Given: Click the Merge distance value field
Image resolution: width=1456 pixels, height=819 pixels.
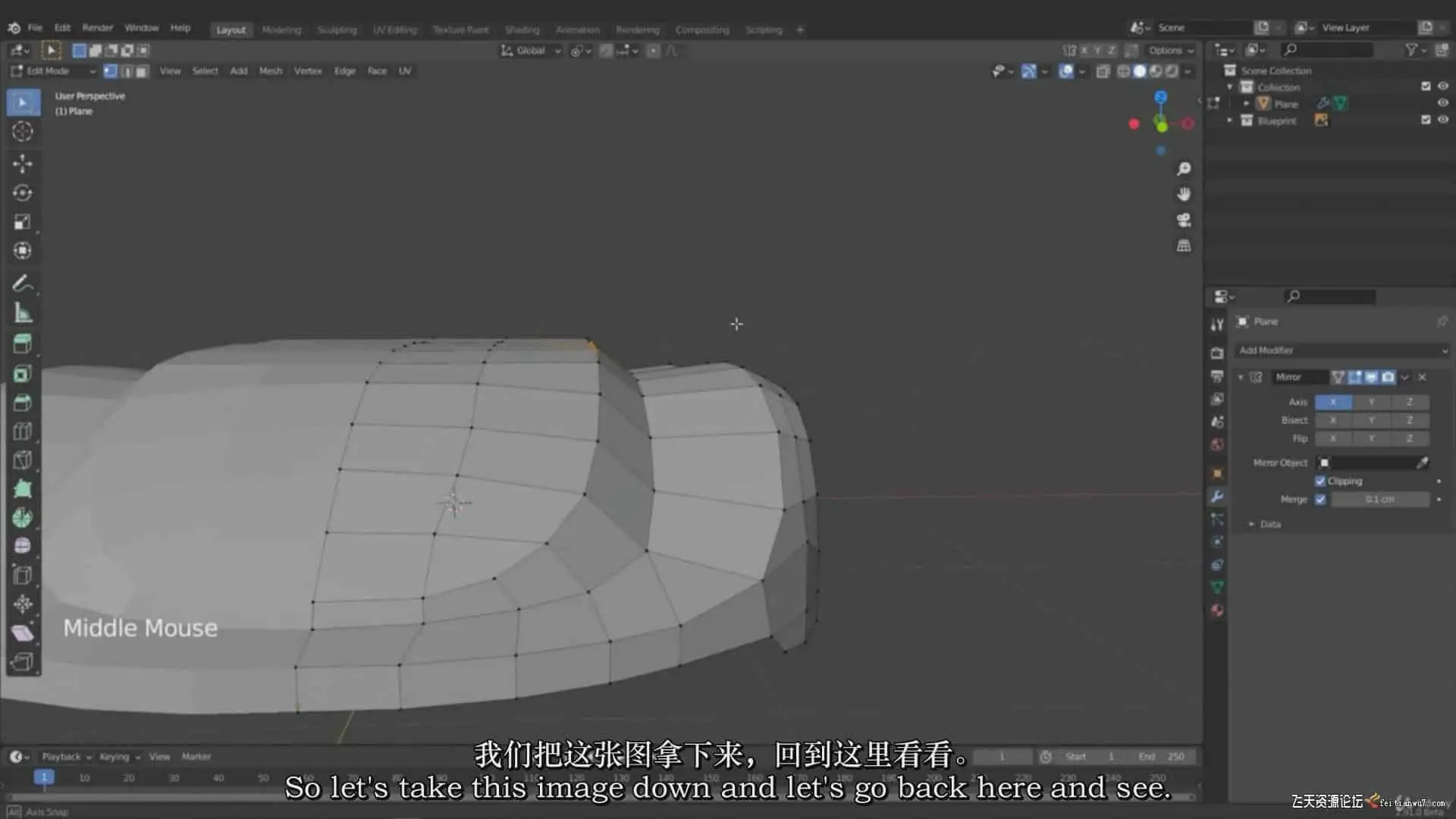Looking at the screenshot, I should click(1379, 499).
